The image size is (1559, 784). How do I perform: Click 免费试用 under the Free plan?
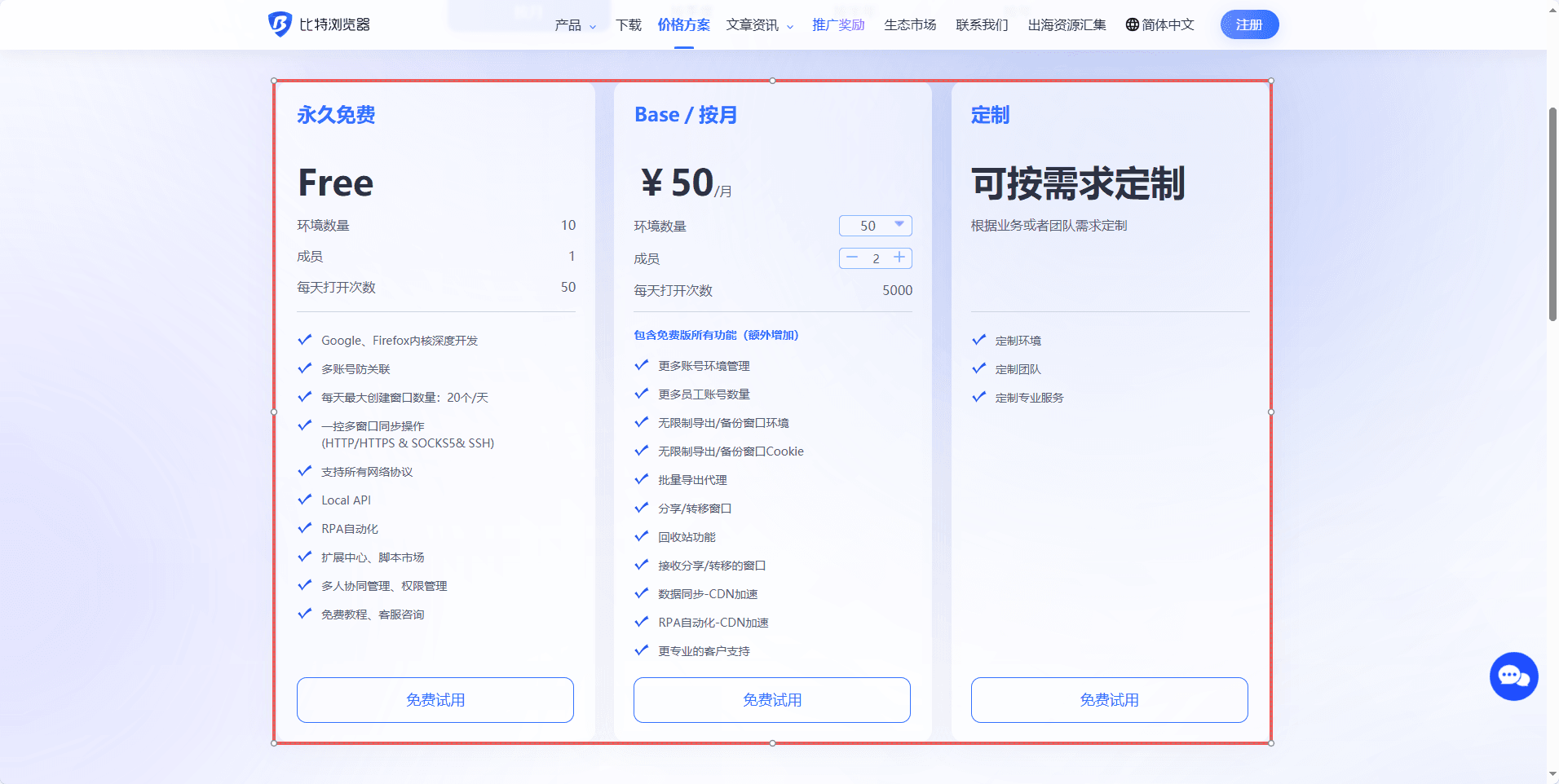[x=435, y=699]
